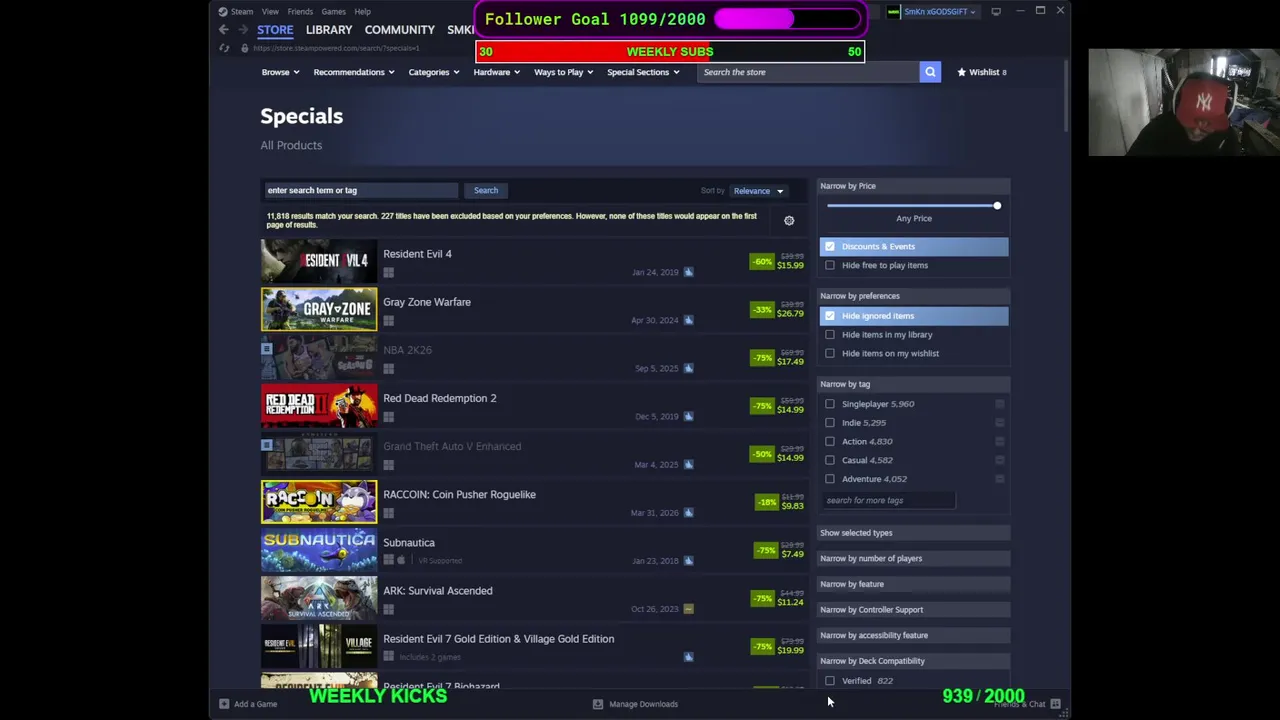Expand Narrow by number of players
This screenshot has width=1280, height=720.
point(914,558)
